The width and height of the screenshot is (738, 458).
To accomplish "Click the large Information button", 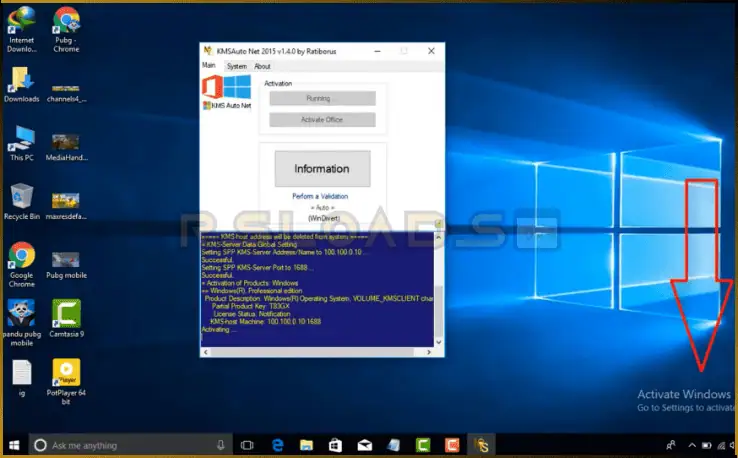I will (x=322, y=169).
